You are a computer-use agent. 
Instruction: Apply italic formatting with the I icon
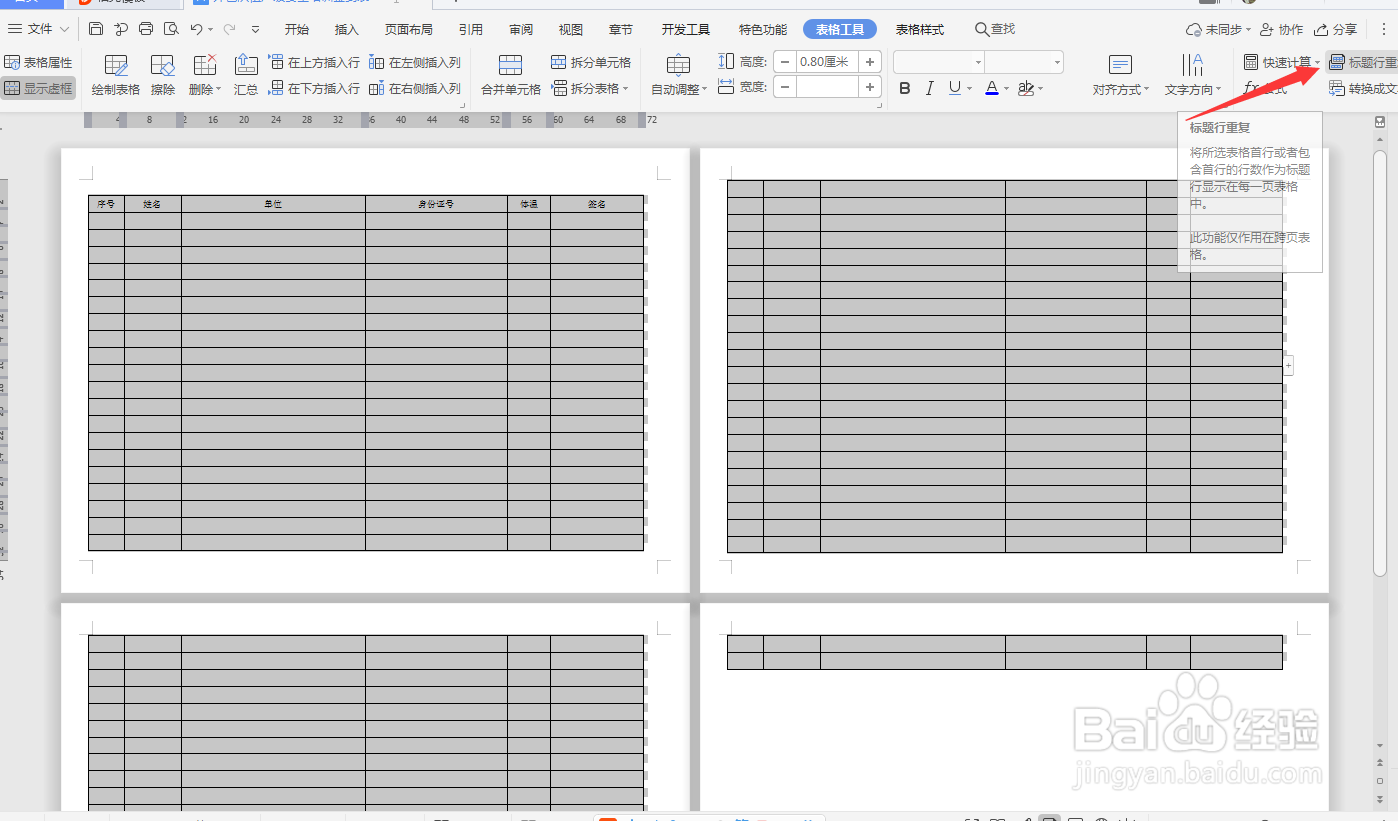pyautogui.click(x=930, y=89)
